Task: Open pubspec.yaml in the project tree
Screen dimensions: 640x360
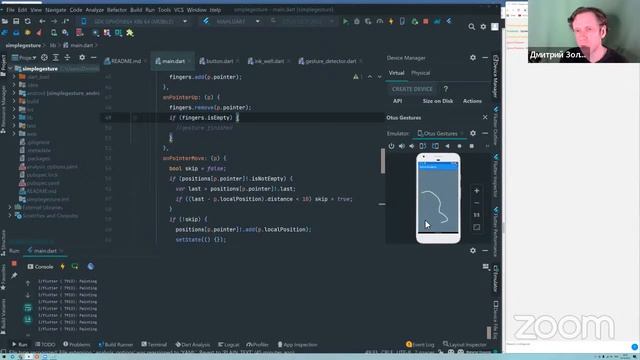Action: pos(43,183)
